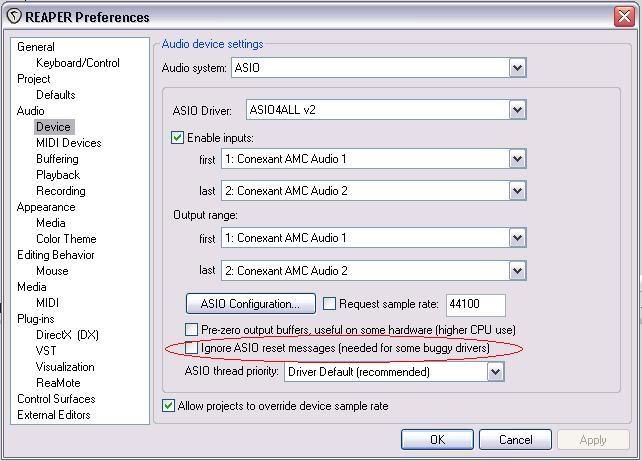Image resolution: width=642 pixels, height=461 pixels.
Task: Select Project in the preferences tree
Action: (x=34, y=79)
